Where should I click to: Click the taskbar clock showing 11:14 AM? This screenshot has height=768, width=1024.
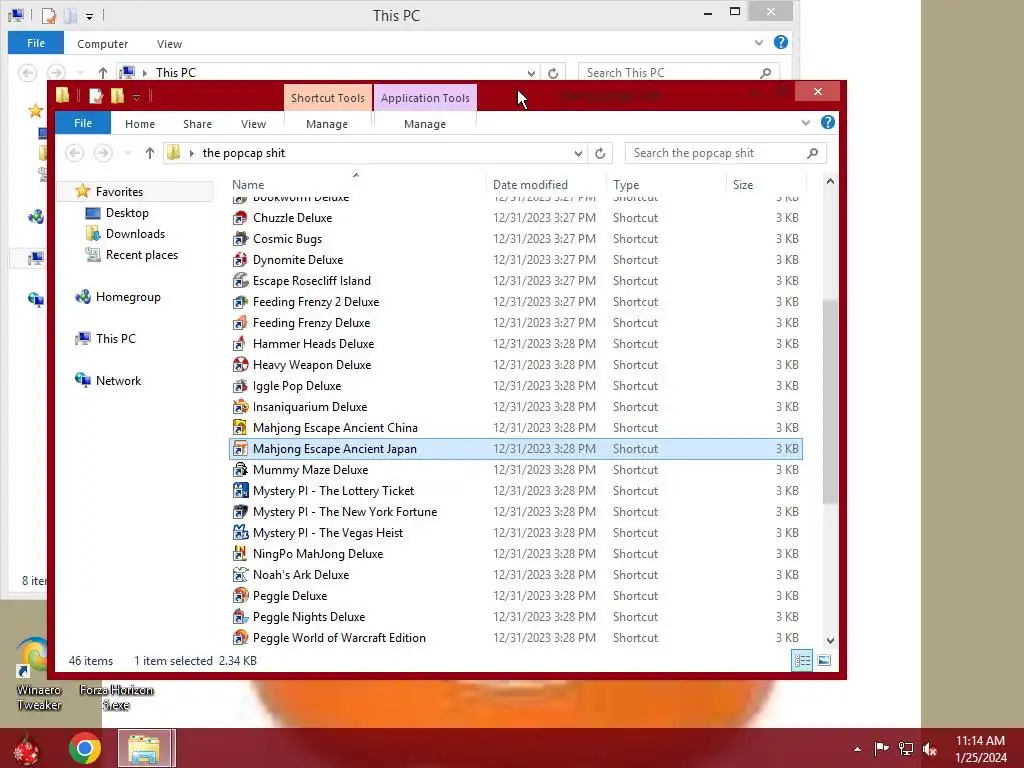[x=981, y=749]
